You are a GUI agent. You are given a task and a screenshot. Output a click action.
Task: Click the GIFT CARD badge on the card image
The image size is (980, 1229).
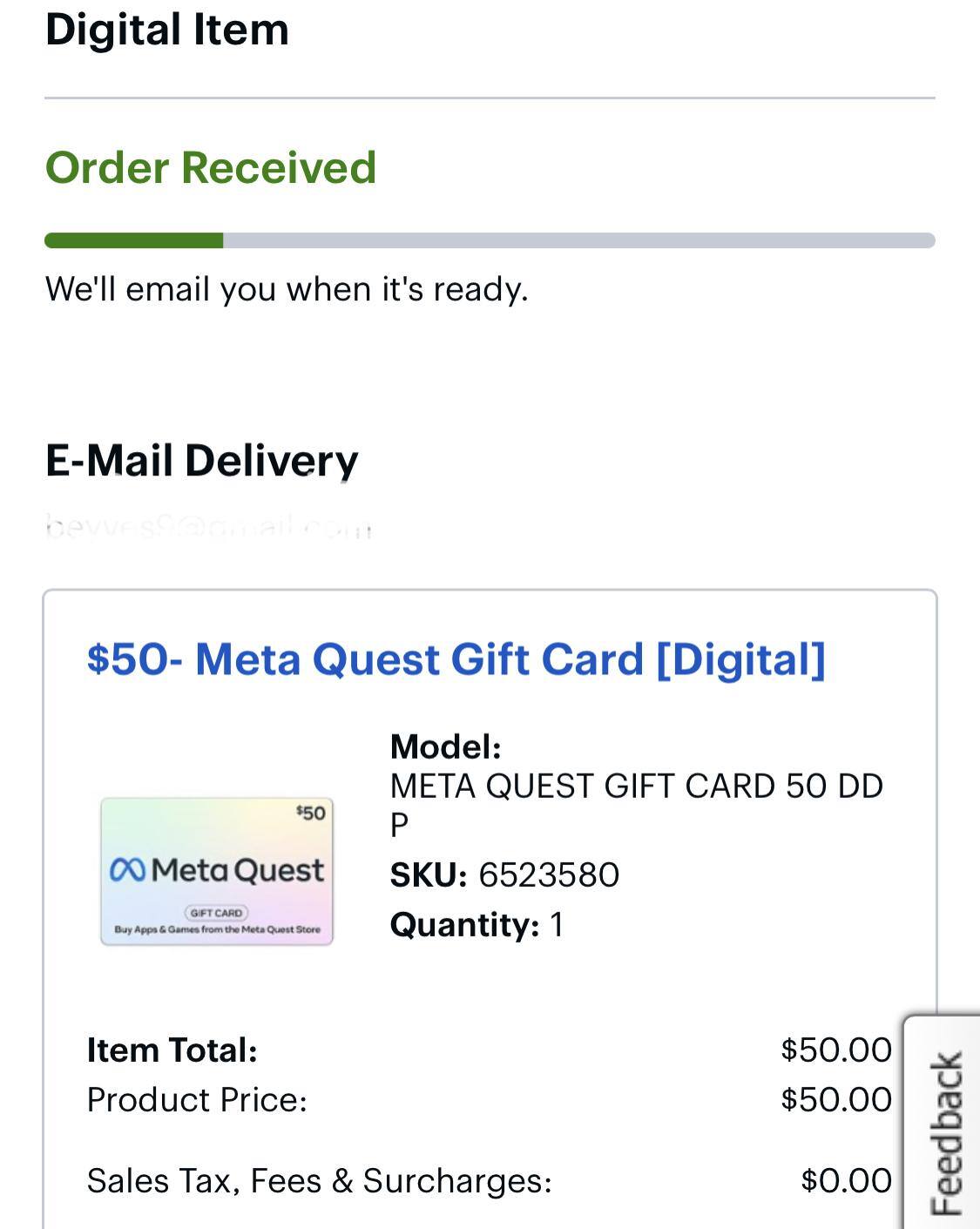(216, 913)
